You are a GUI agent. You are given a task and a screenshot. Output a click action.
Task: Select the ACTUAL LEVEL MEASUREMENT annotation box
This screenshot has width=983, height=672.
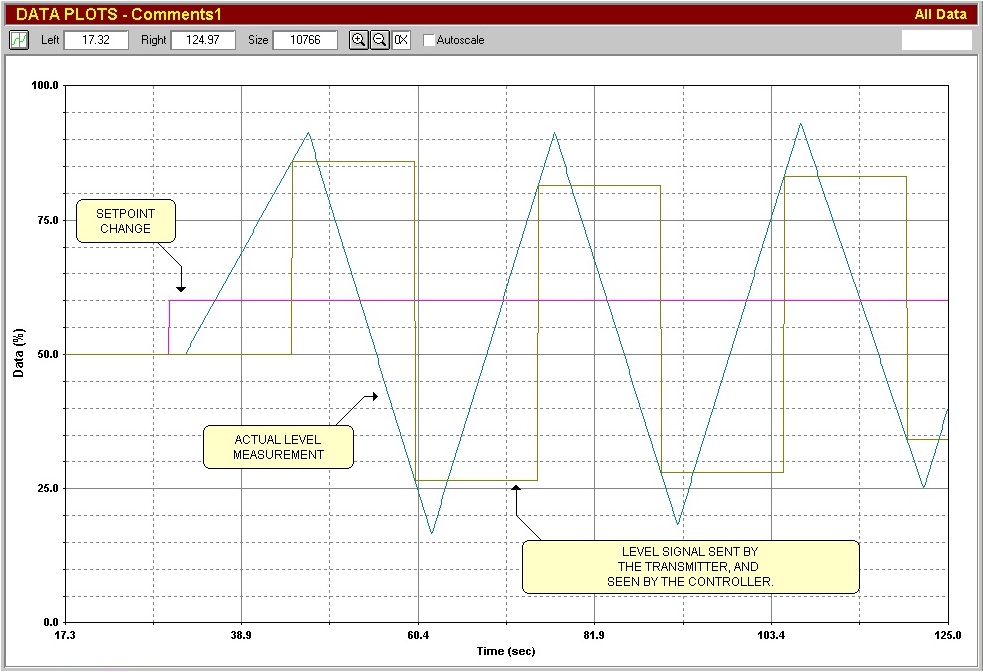[x=279, y=447]
